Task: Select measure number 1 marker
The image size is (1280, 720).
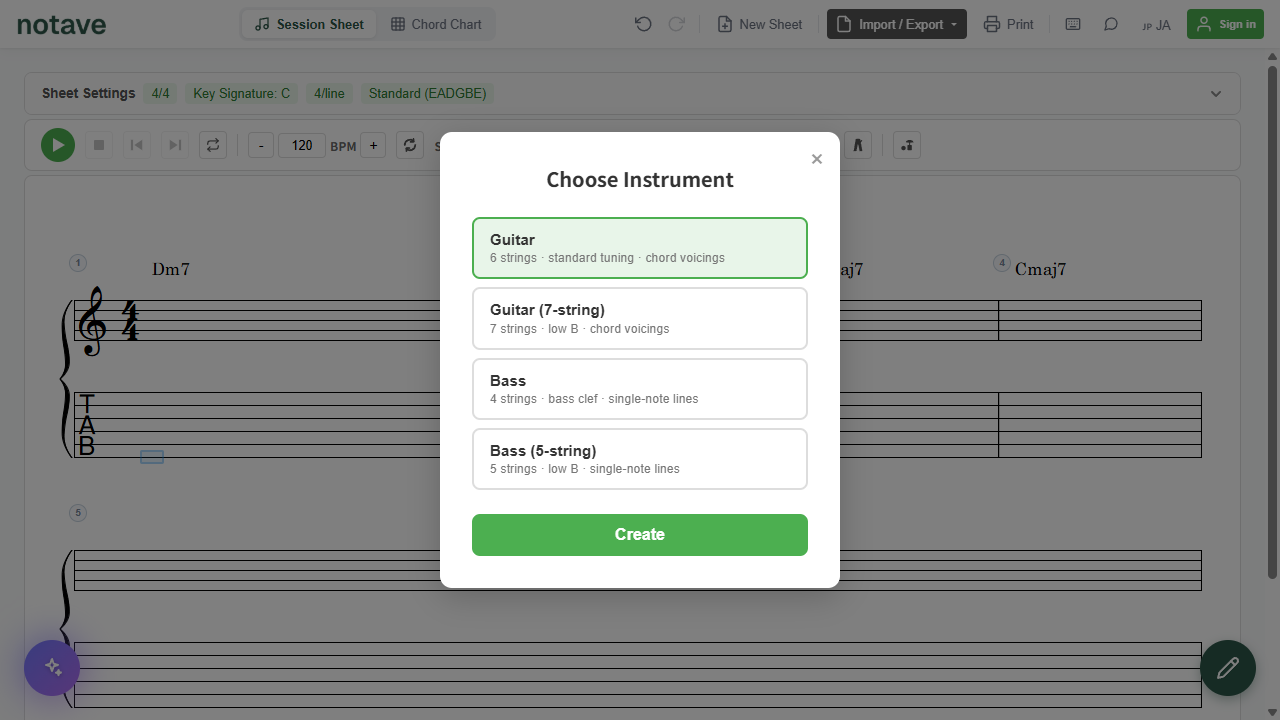Action: (78, 263)
